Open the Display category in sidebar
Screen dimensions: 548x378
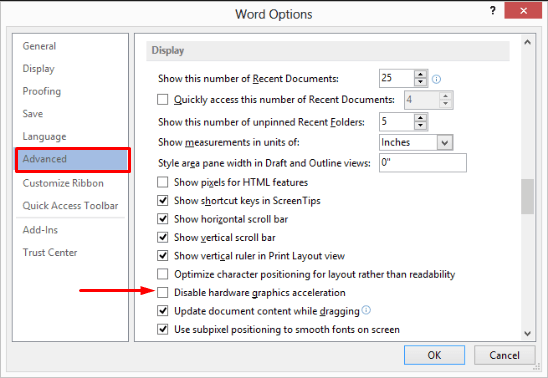[x=38, y=69]
